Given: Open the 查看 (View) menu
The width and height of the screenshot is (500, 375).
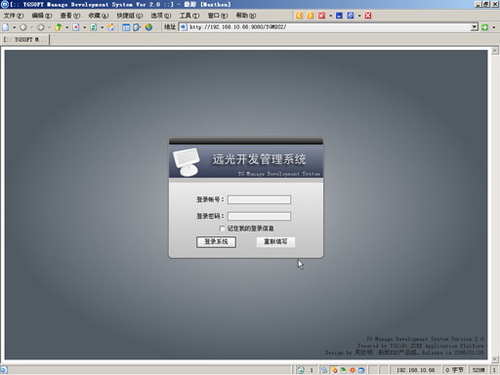Looking at the screenshot, I should [x=70, y=16].
